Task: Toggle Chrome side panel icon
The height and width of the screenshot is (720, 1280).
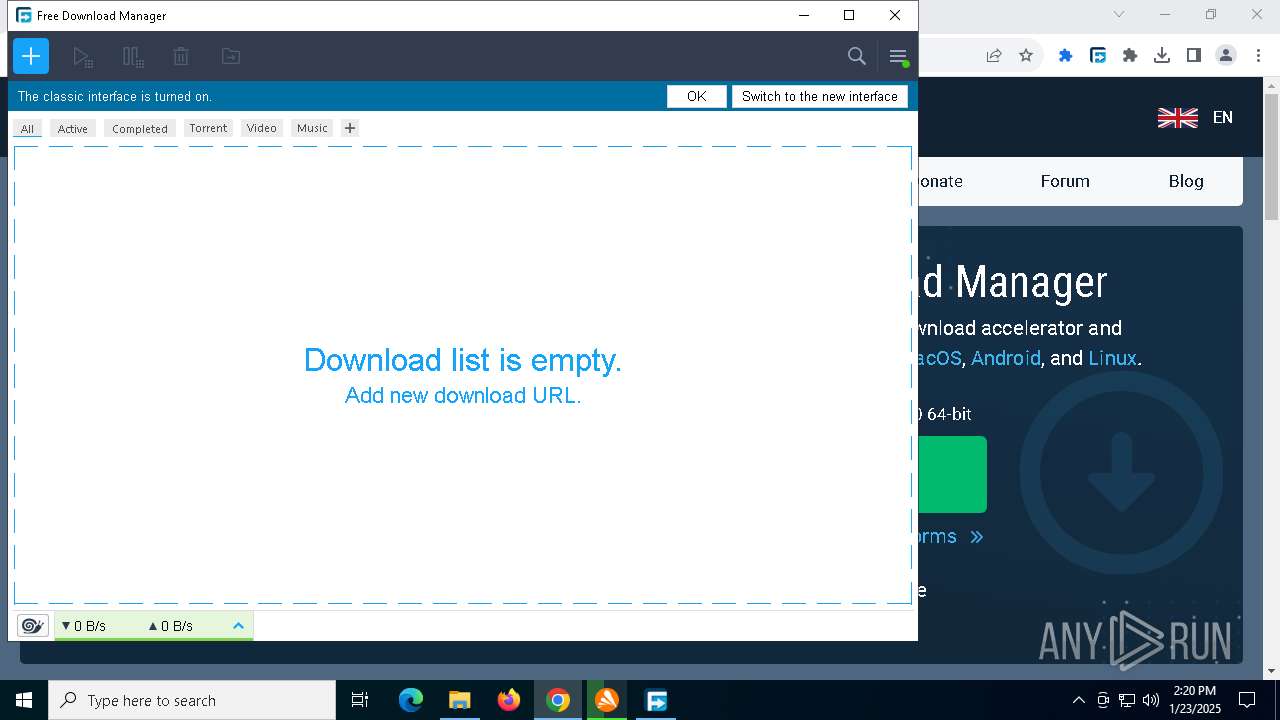Action: click(1194, 56)
